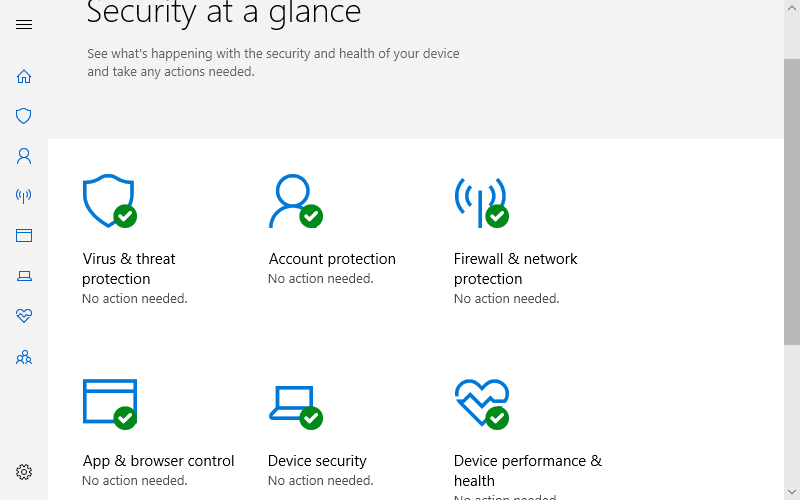Open Virus & threat protection shield sidebar icon
800x500 pixels.
(x=24, y=116)
